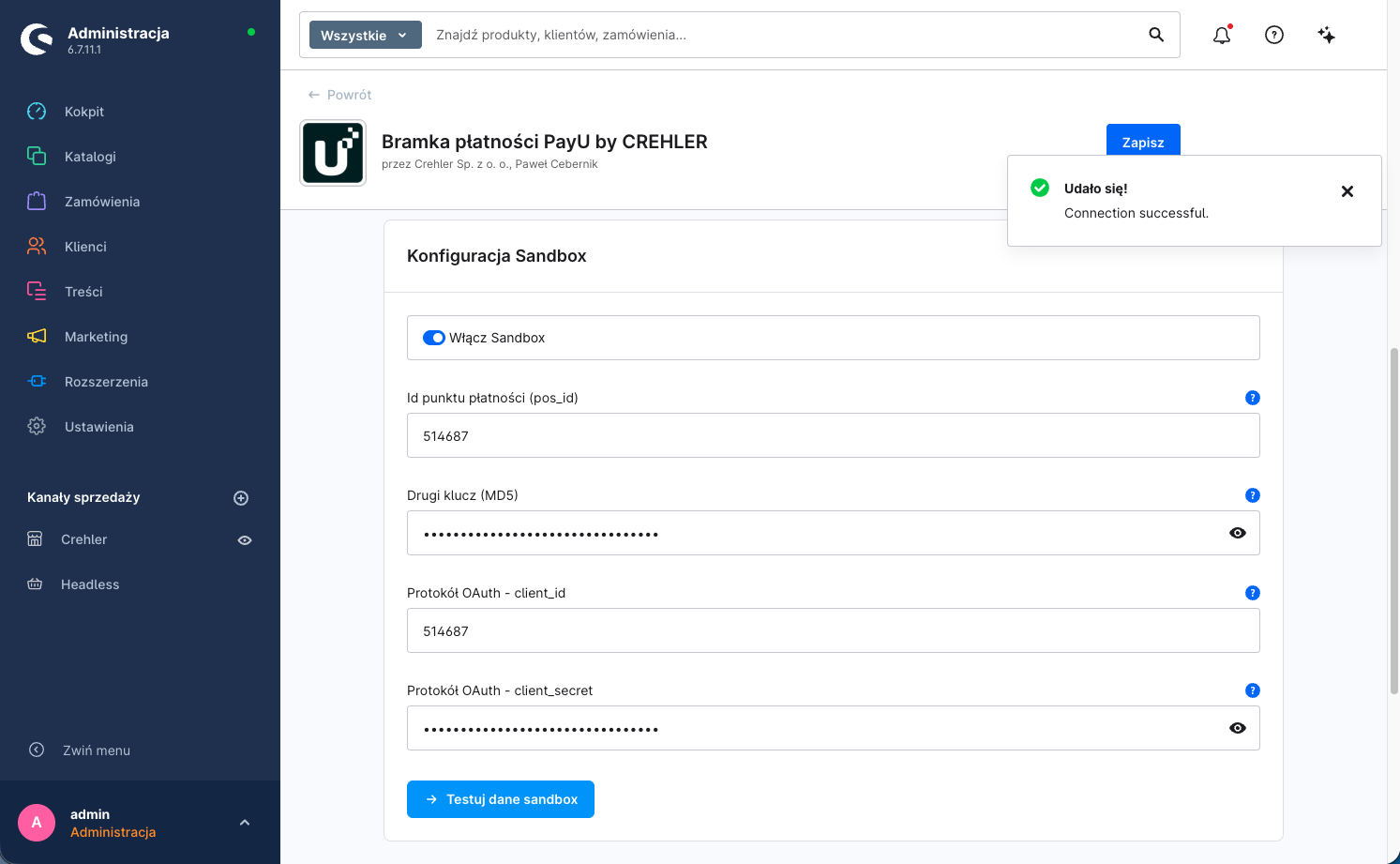Click the Kanały sprzedaży heading
Viewport: 1400px width, 864px height.
coord(83,497)
